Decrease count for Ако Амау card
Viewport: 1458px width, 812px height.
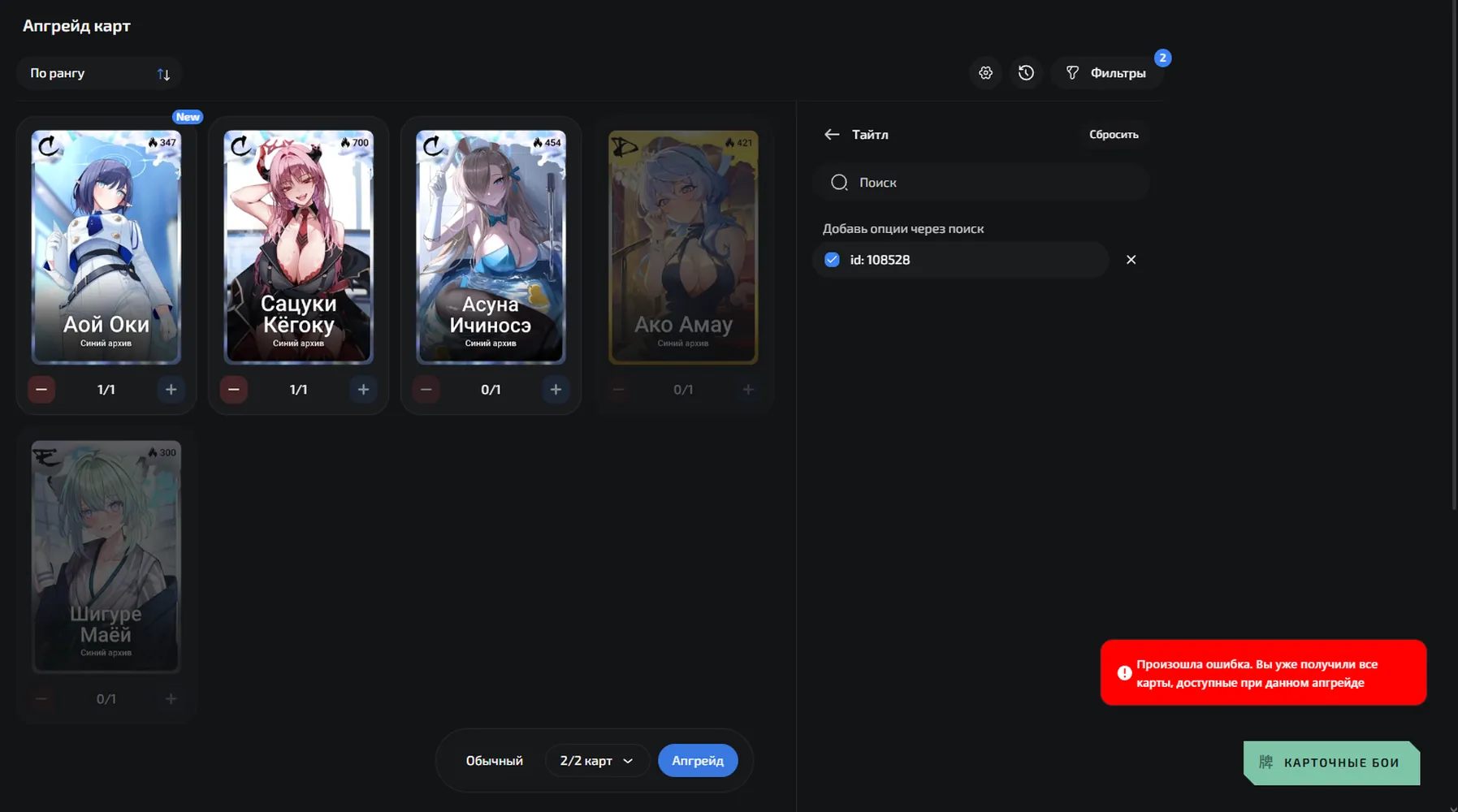(618, 390)
